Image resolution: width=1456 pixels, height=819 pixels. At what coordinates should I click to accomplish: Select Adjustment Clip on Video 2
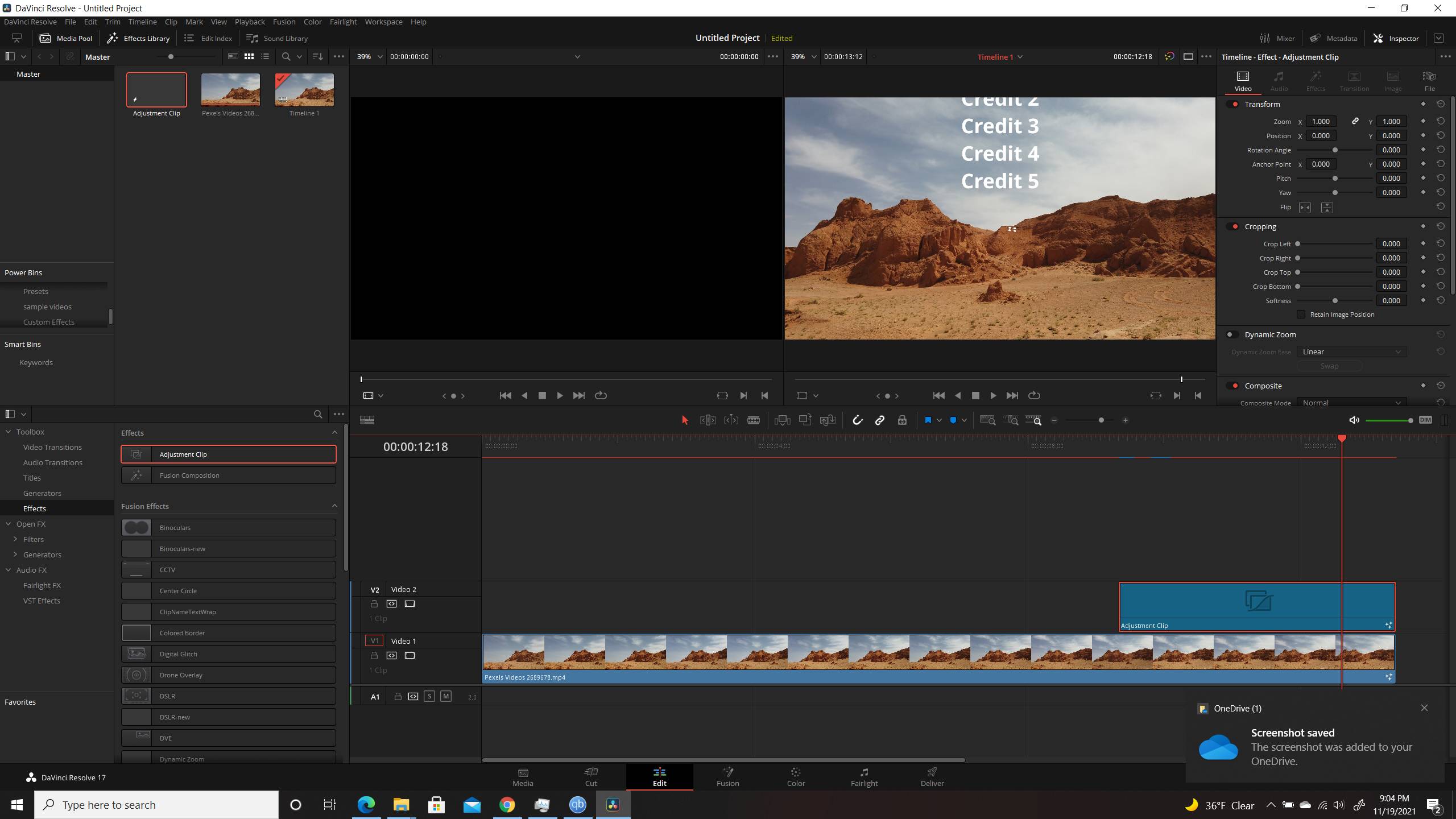tap(1257, 607)
